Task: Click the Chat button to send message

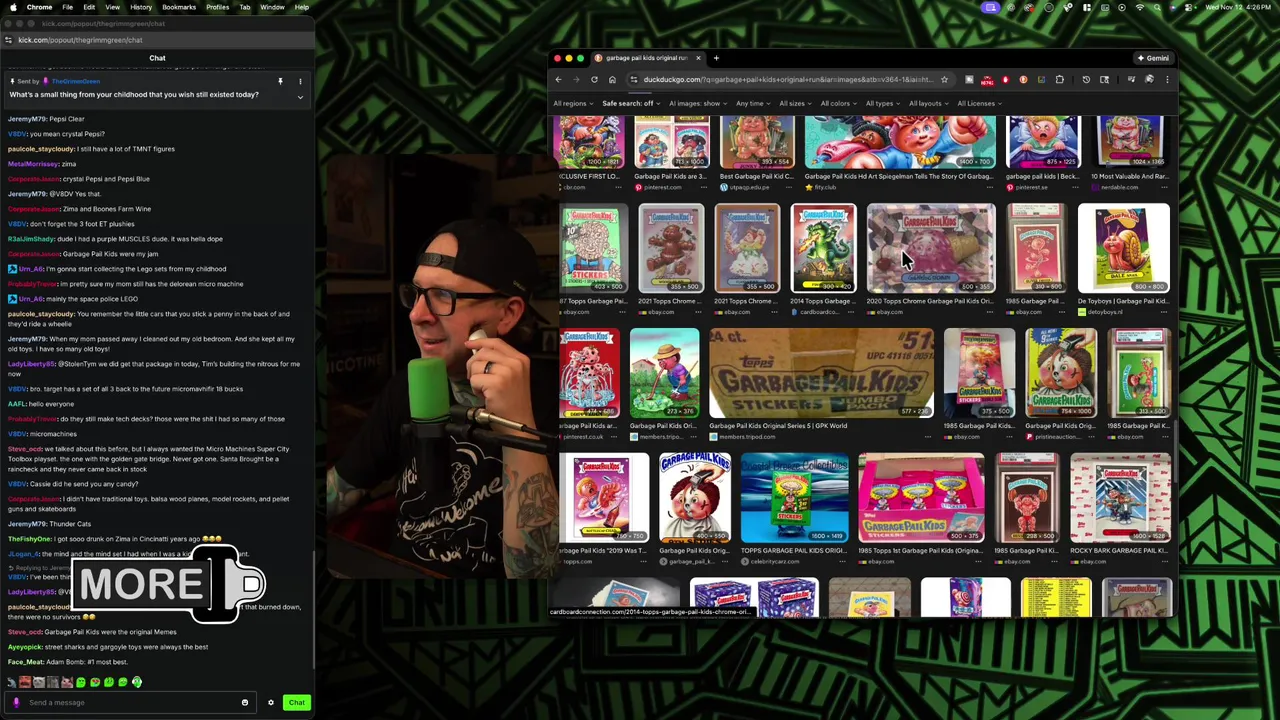Action: (296, 702)
